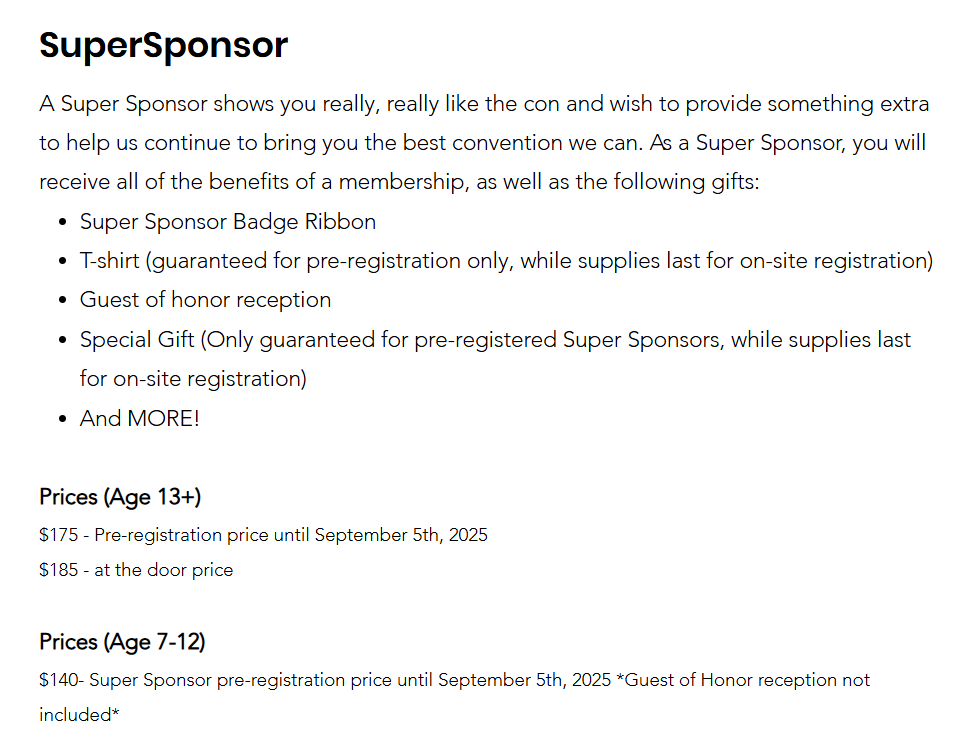Click the bullet dot before 'Super Sponsor Badge Ribbon'

coord(63,222)
